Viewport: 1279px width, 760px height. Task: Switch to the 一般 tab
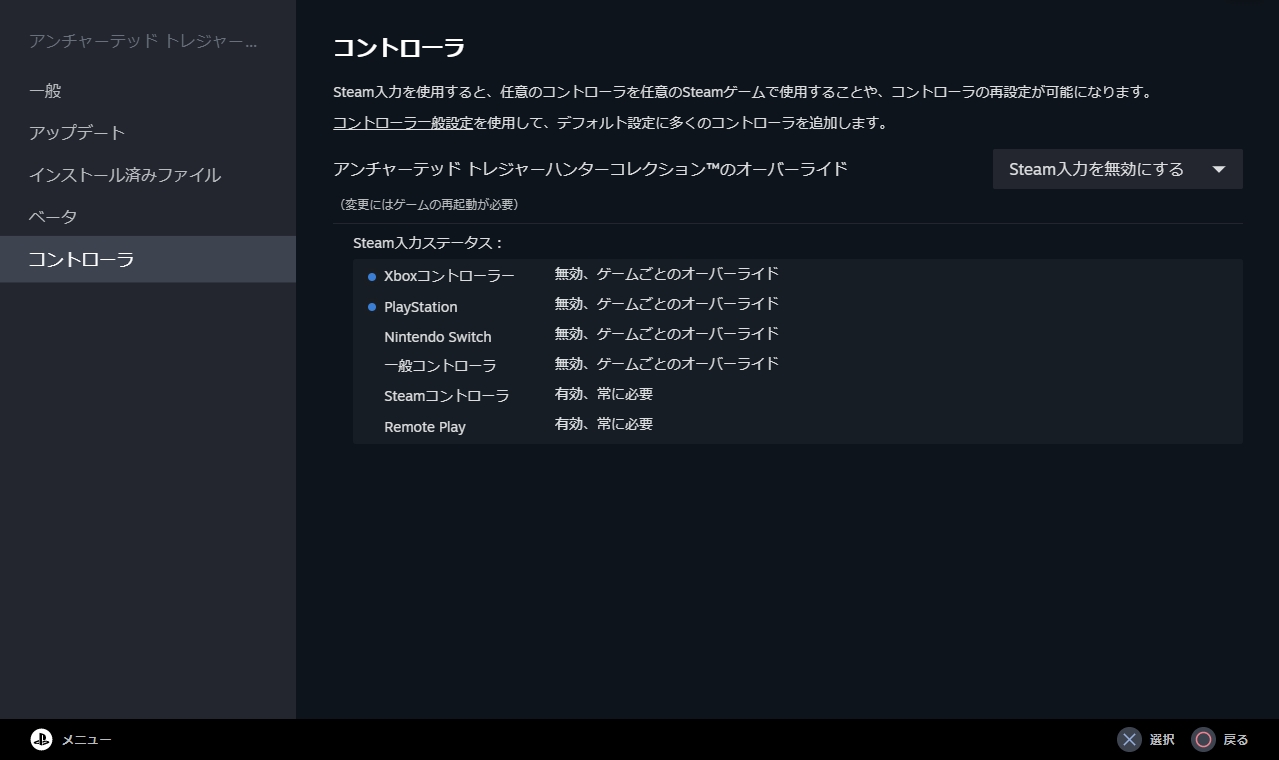point(46,91)
